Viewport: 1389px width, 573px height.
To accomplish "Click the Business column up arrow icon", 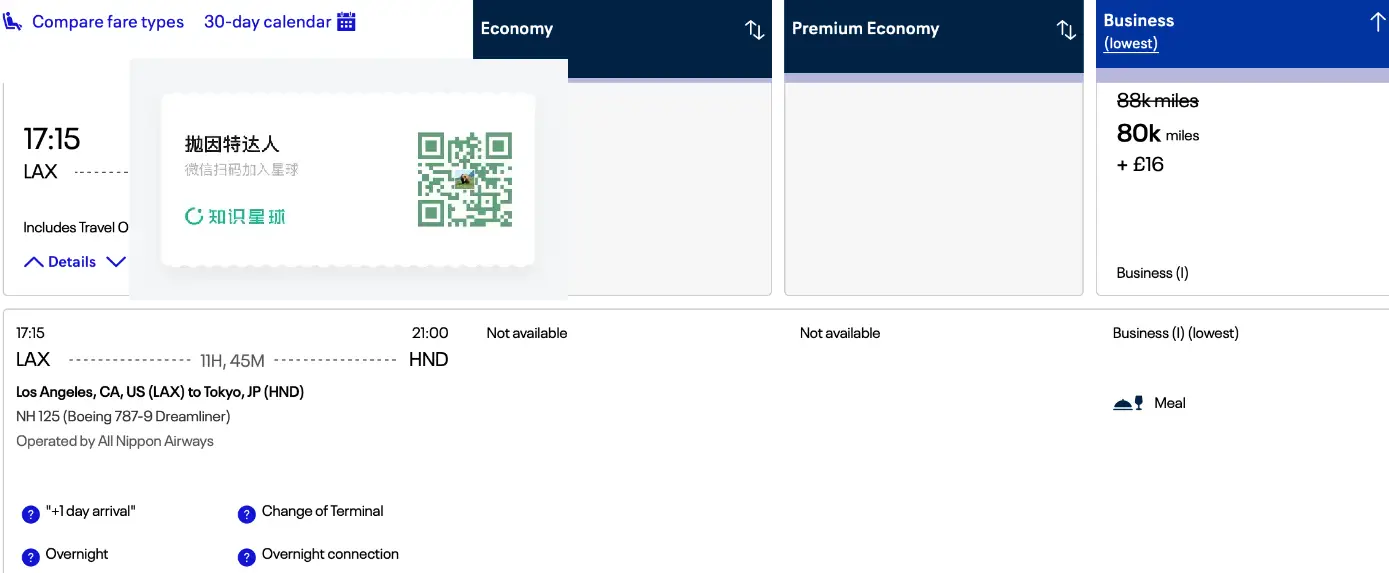I will coord(1377,22).
